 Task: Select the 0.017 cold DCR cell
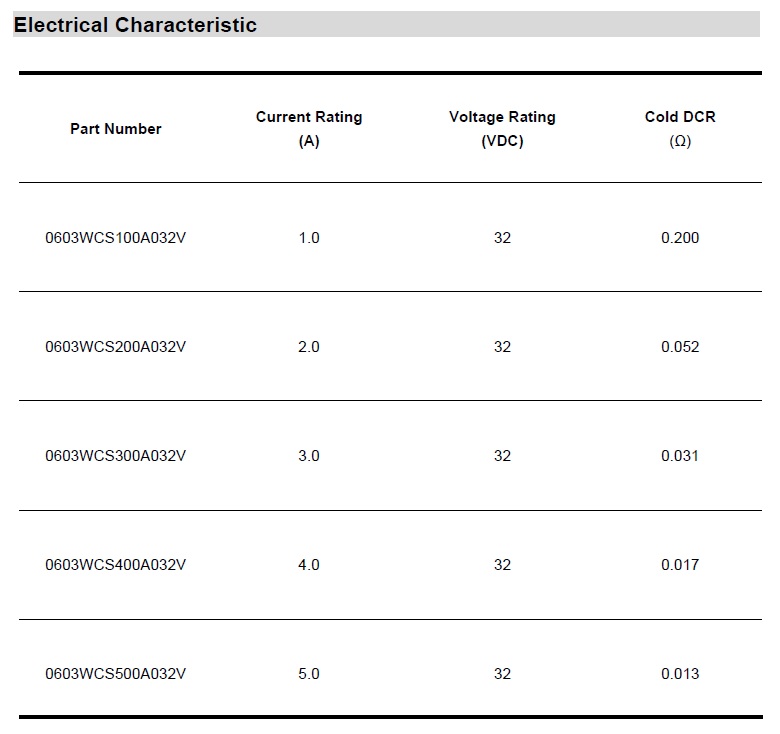680,565
